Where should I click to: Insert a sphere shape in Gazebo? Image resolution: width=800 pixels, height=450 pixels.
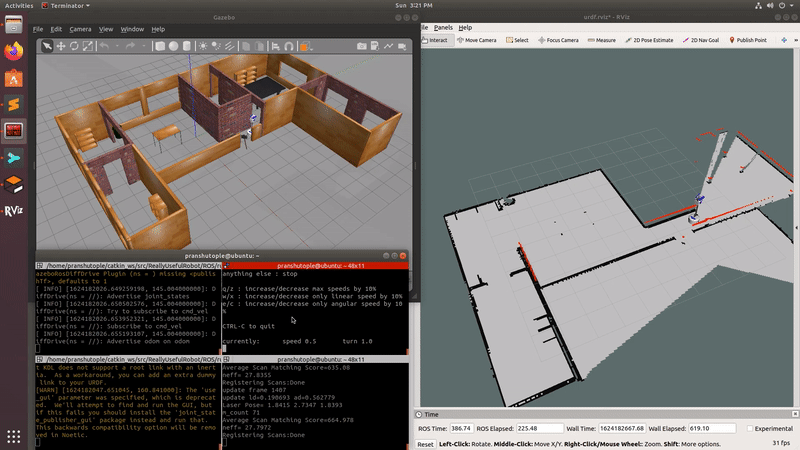point(173,46)
